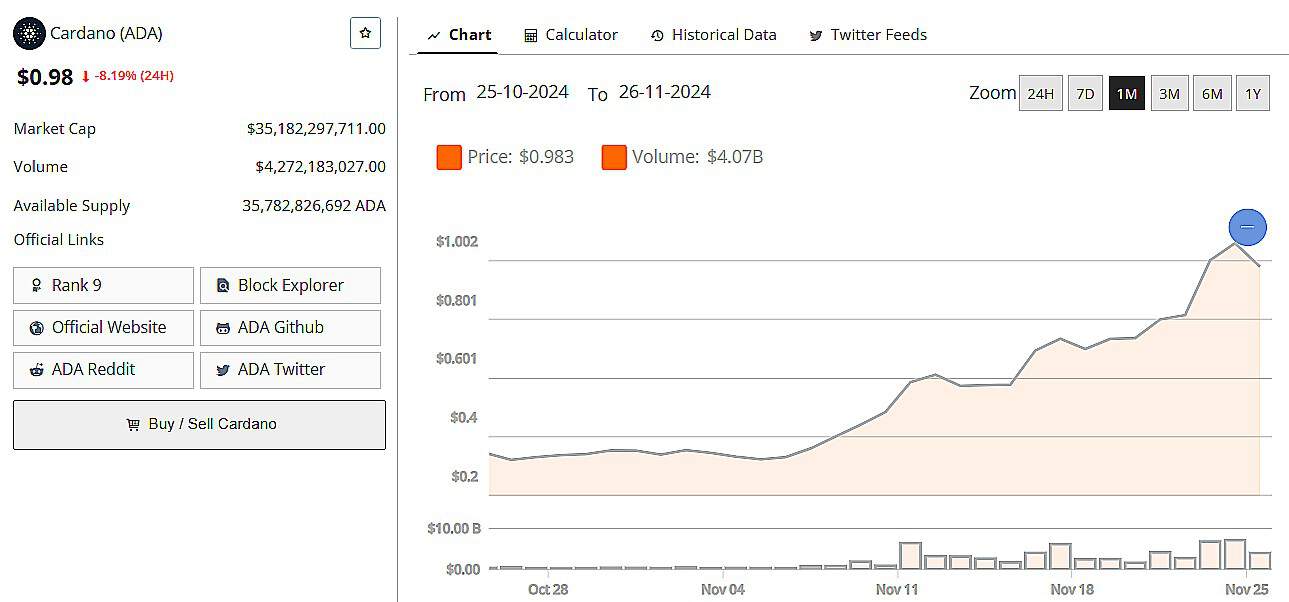Click the Block Explorer search icon
The width and height of the screenshot is (1289, 602).
pos(222,286)
